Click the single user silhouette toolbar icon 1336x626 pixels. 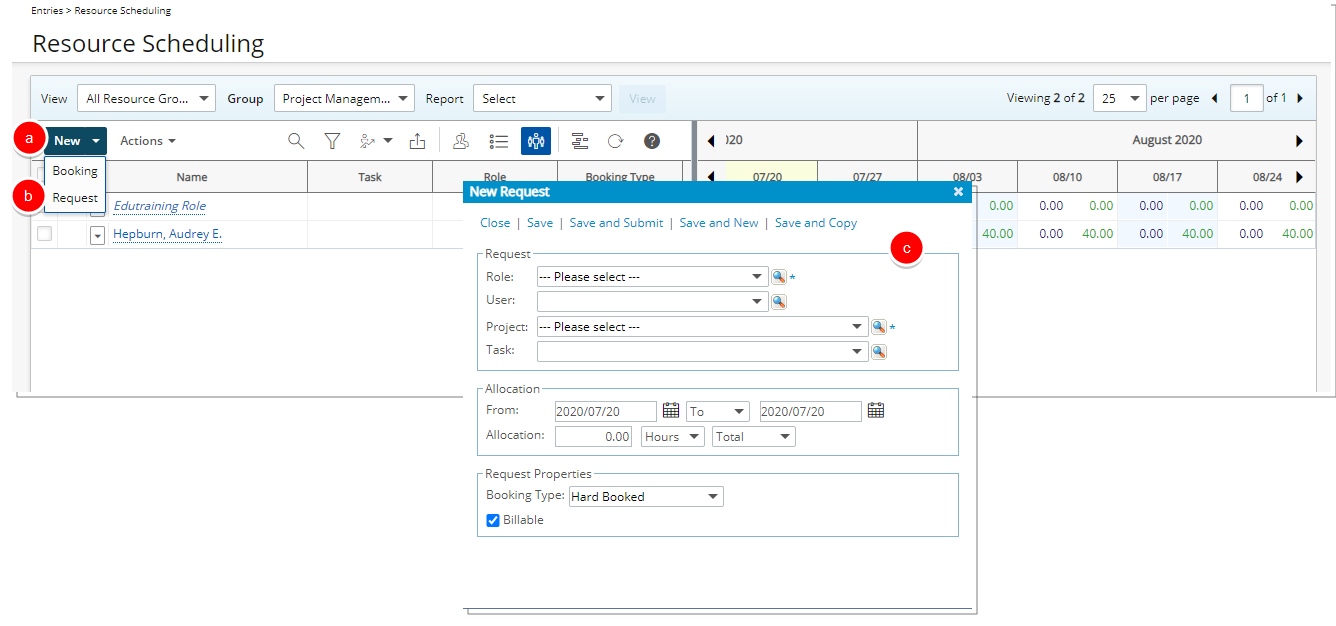coord(461,141)
